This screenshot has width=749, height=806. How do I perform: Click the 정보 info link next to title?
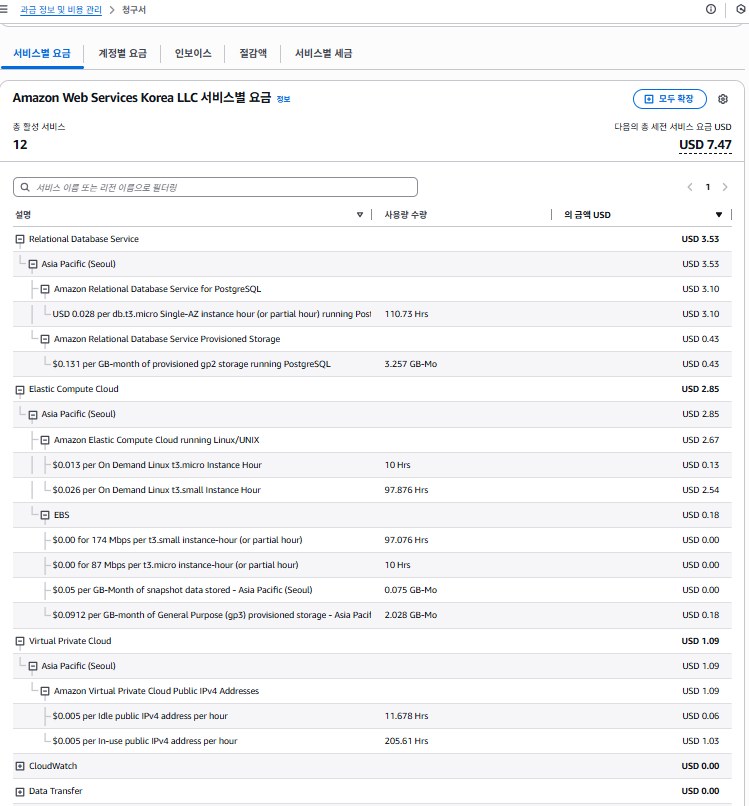283,99
